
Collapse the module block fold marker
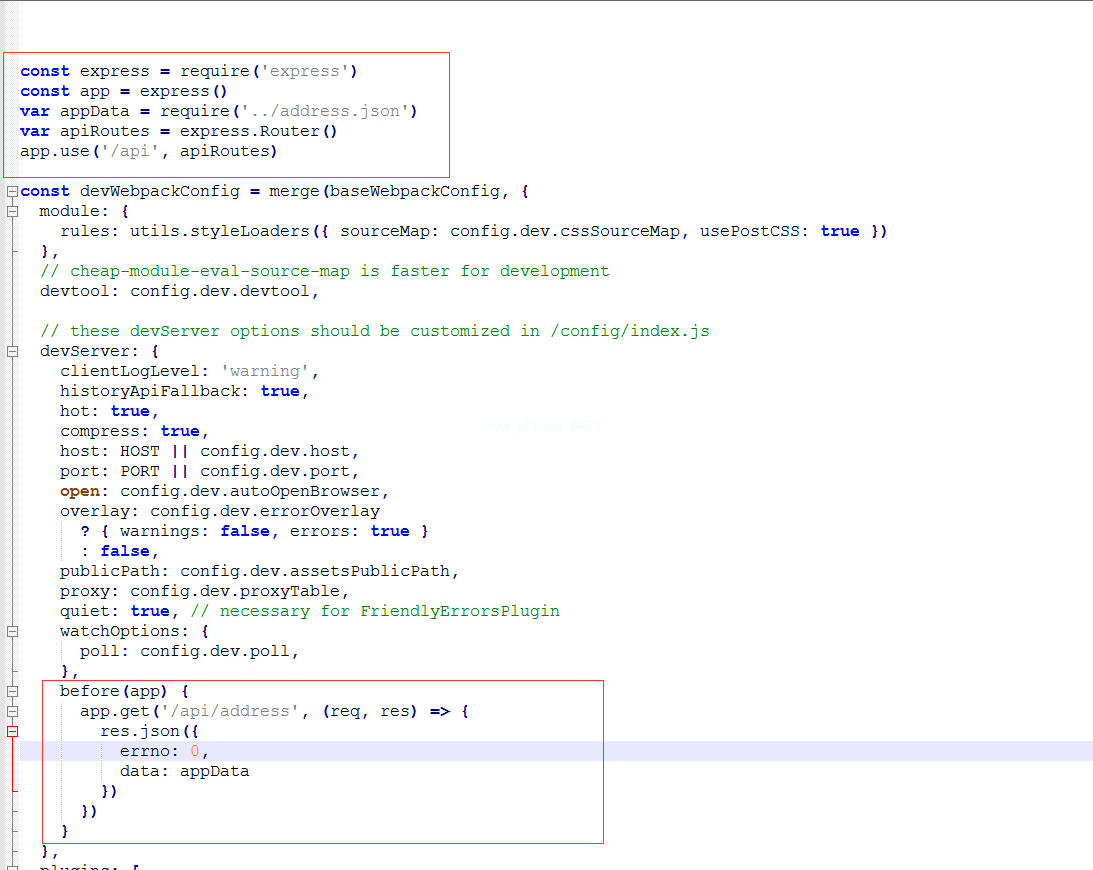(x=13, y=211)
